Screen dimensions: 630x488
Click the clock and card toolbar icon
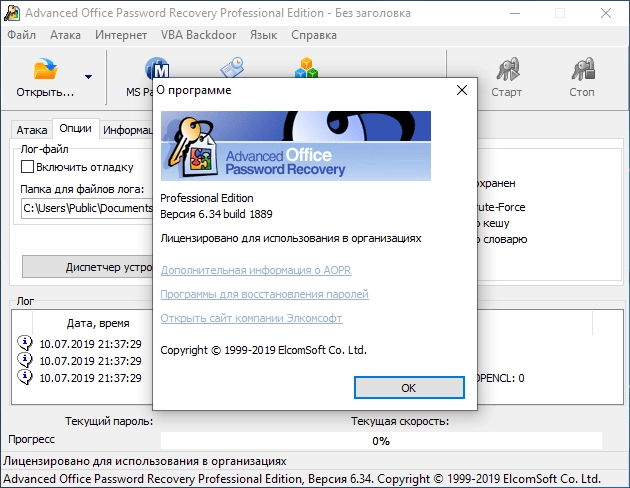[232, 67]
